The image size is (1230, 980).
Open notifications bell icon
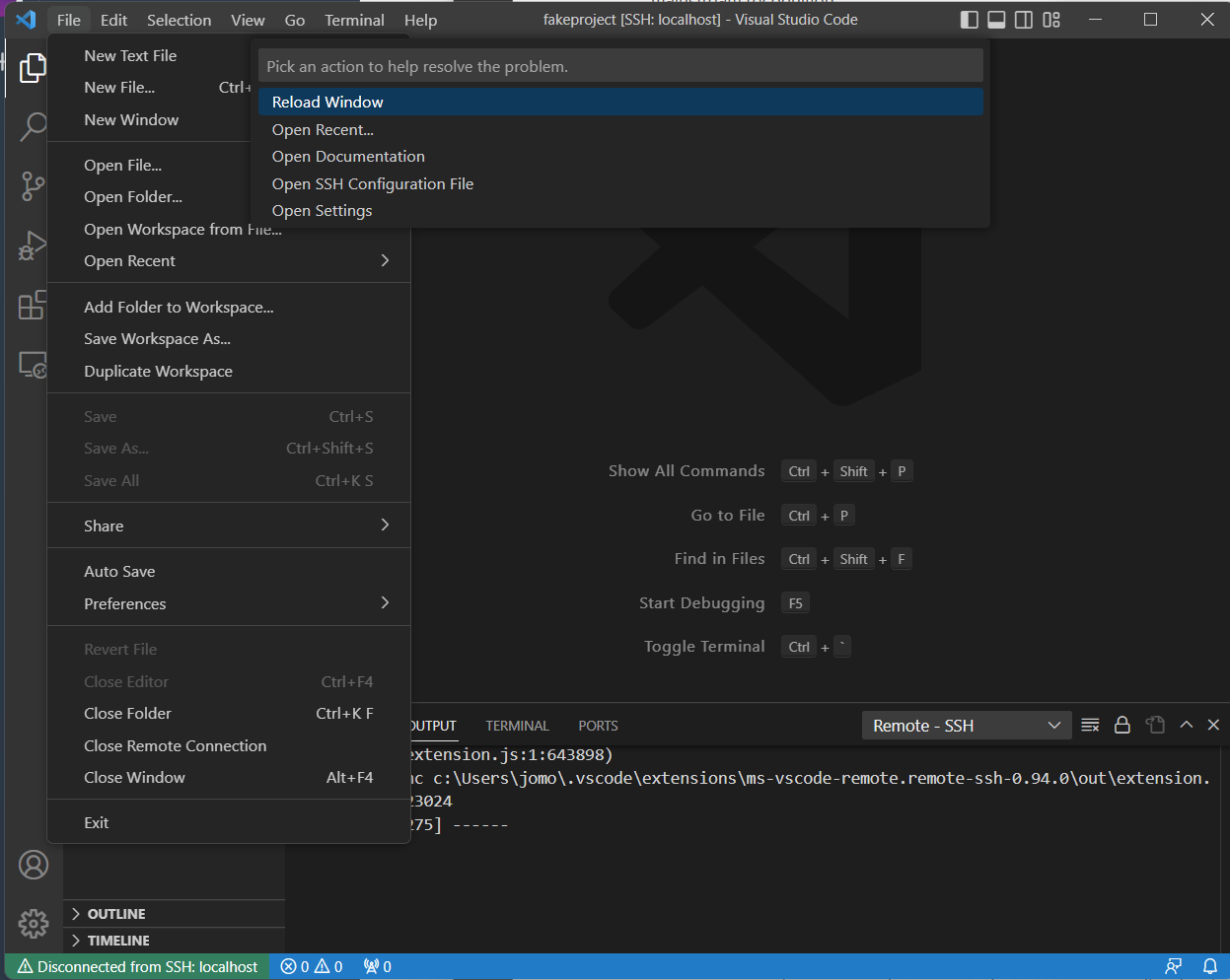tap(1209, 966)
